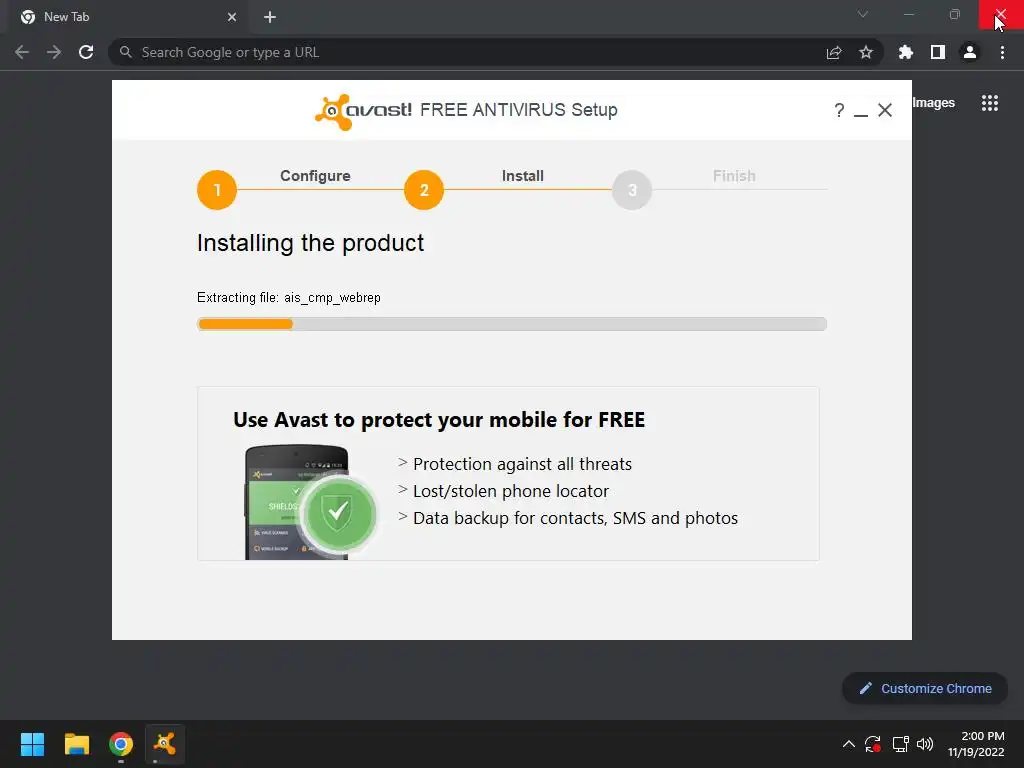Image resolution: width=1024 pixels, height=768 pixels.
Task: Click the Configure step label
Action: (315, 176)
